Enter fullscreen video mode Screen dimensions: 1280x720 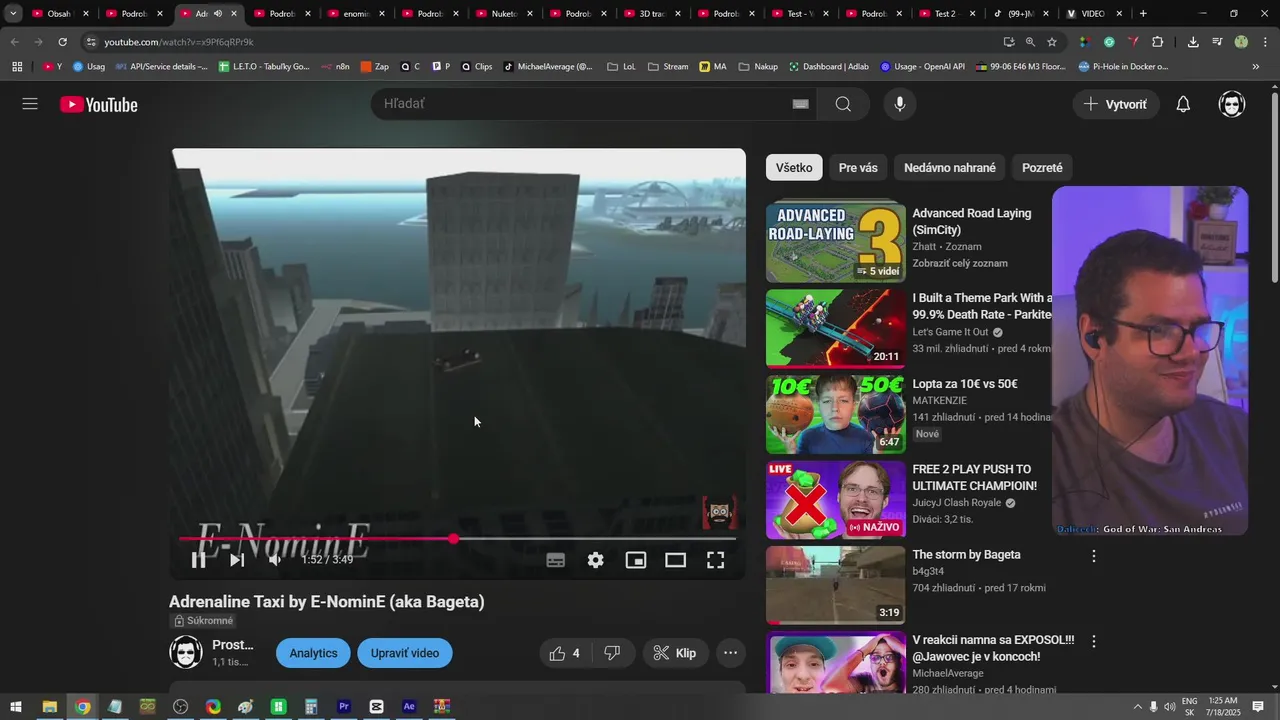coord(716,560)
